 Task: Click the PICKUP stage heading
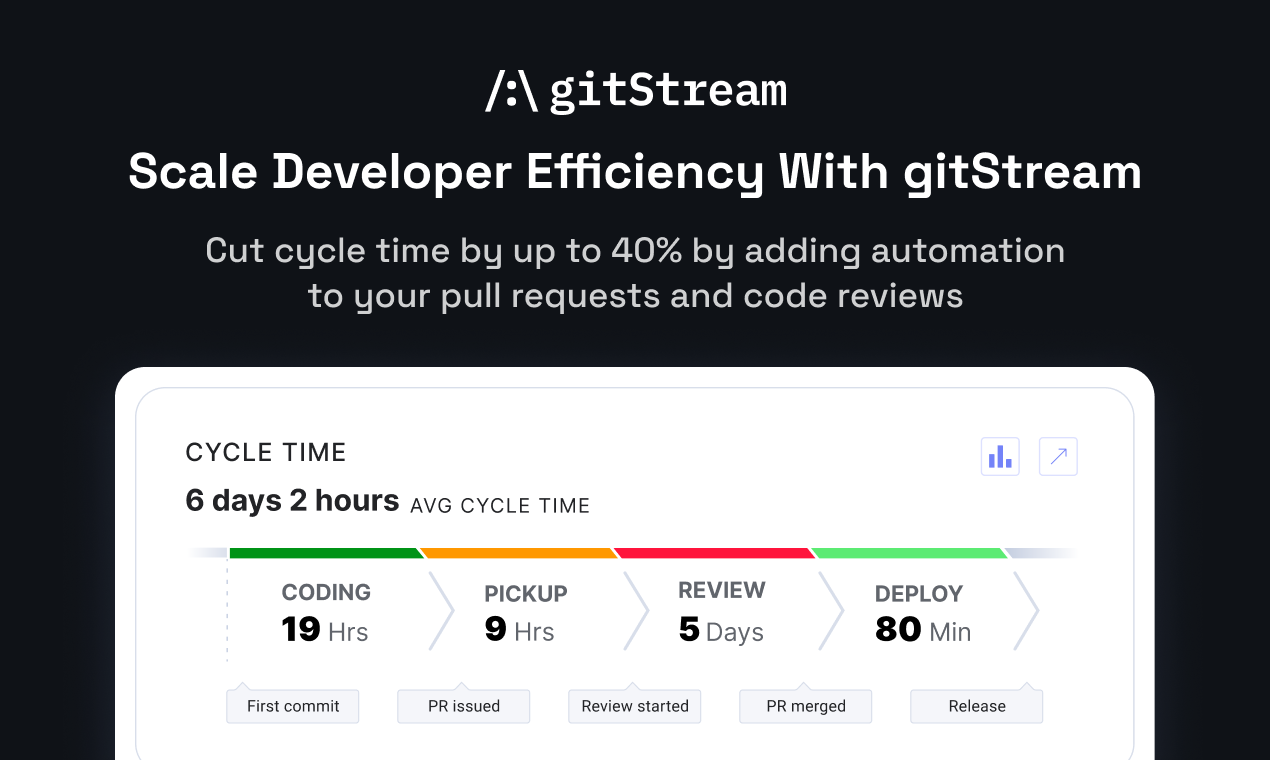pos(526,594)
